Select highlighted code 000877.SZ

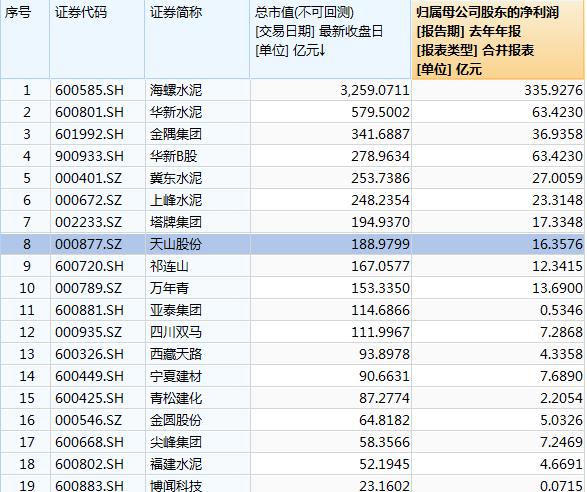(89, 245)
